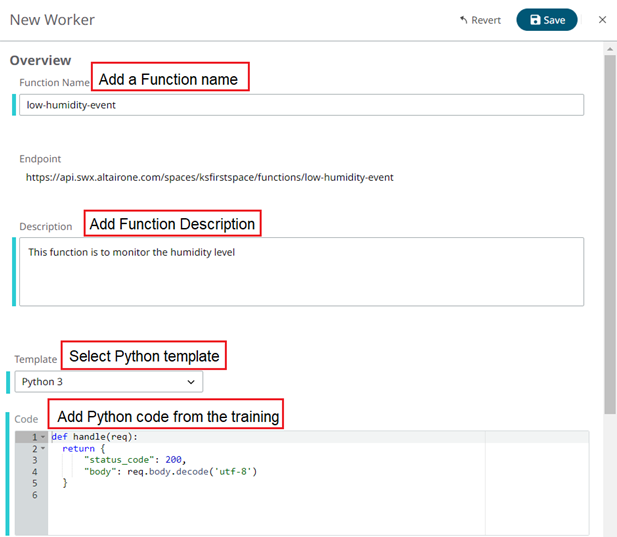This screenshot has width=617, height=537.
Task: Save the new worker
Action: click(546, 20)
